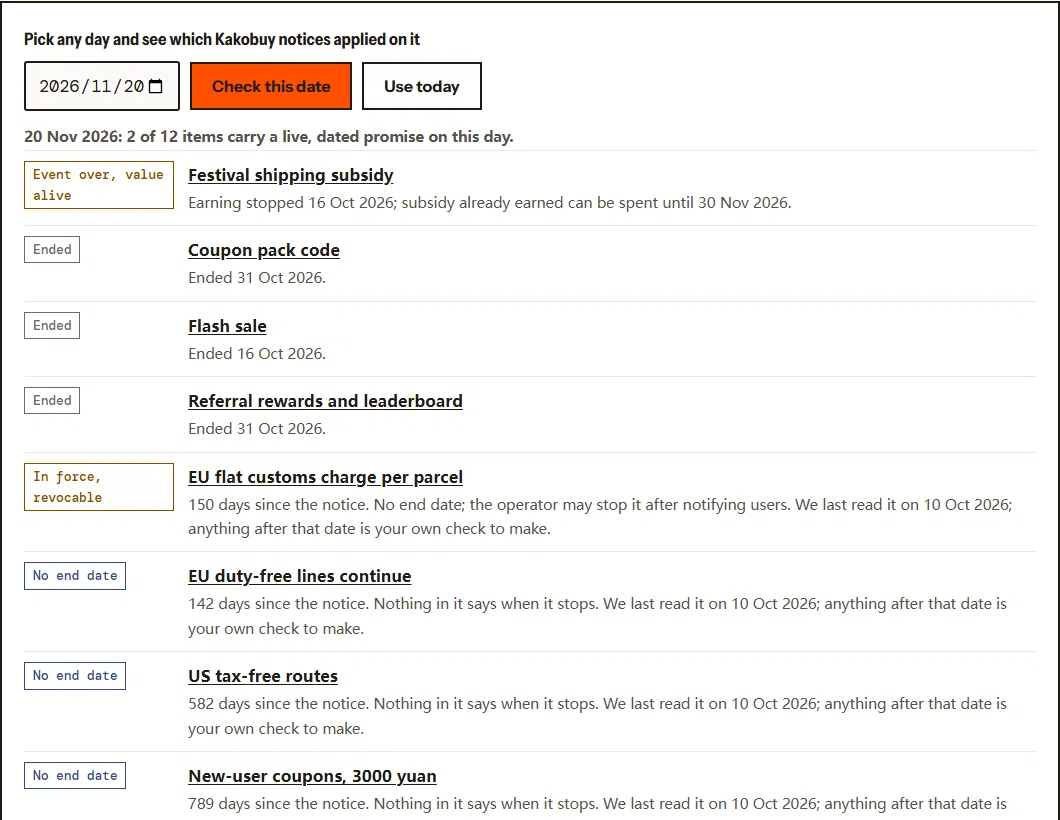Open Referral rewards and leaderboard link
The image size is (1060, 820).
click(x=325, y=401)
